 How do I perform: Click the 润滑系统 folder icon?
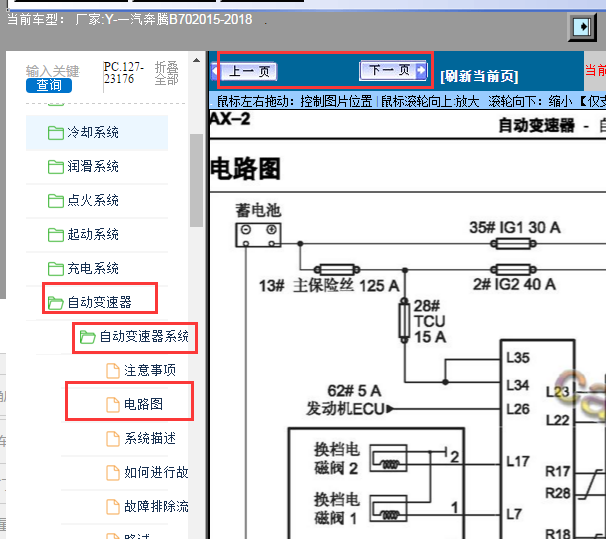click(x=56, y=167)
